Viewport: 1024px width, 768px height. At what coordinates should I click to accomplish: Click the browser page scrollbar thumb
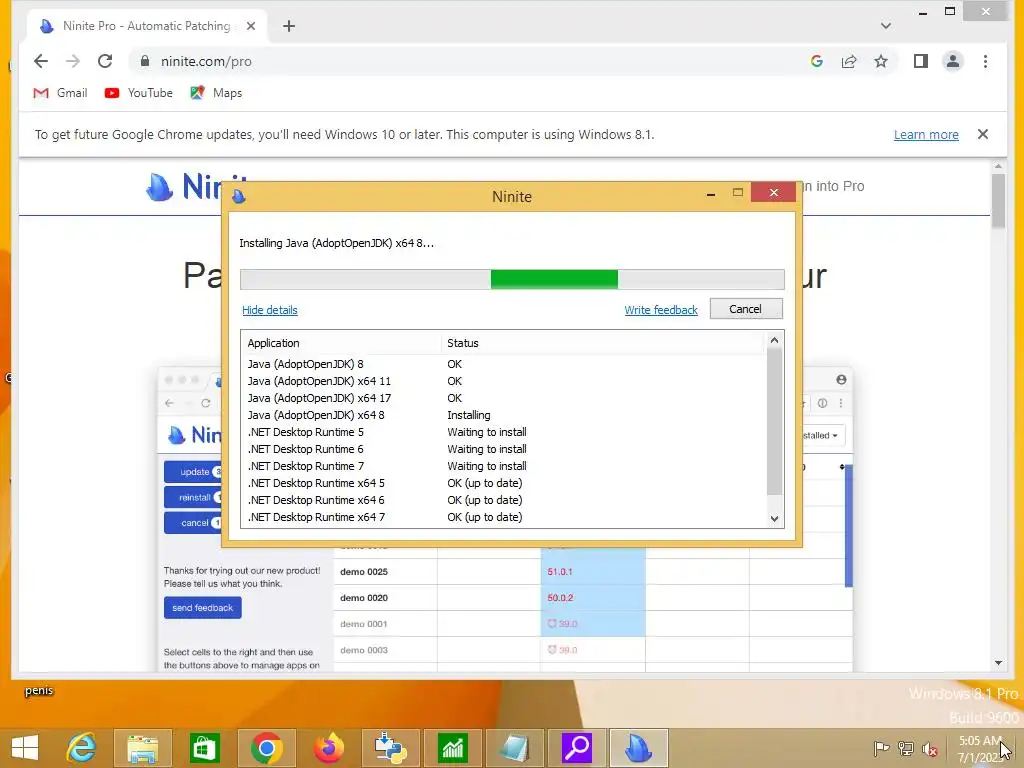coord(998,201)
